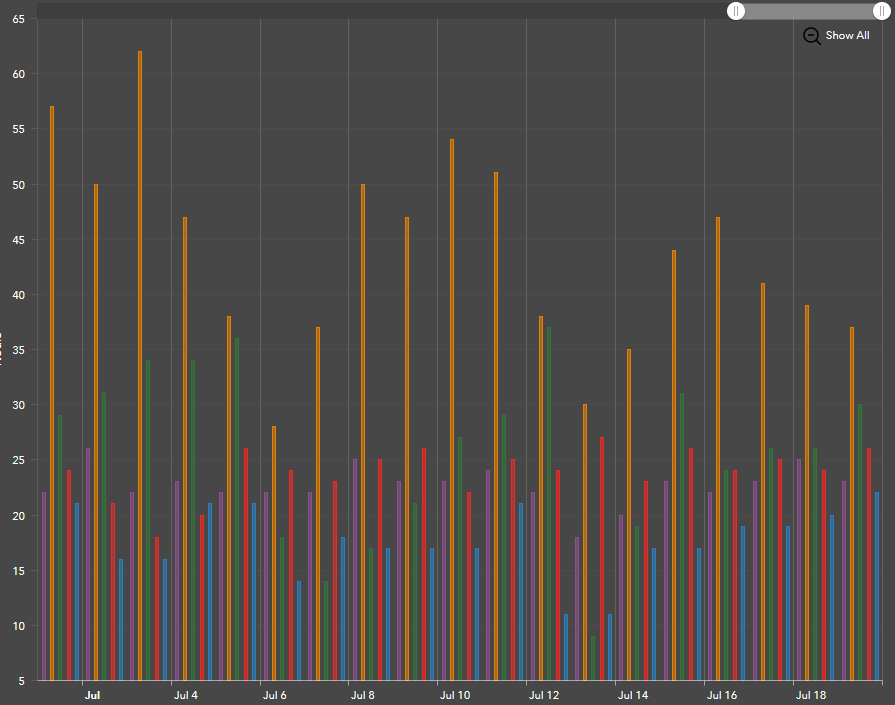The image size is (895, 705).
Task: Select the tallest orange bar reaching 62
Action: coord(140,250)
